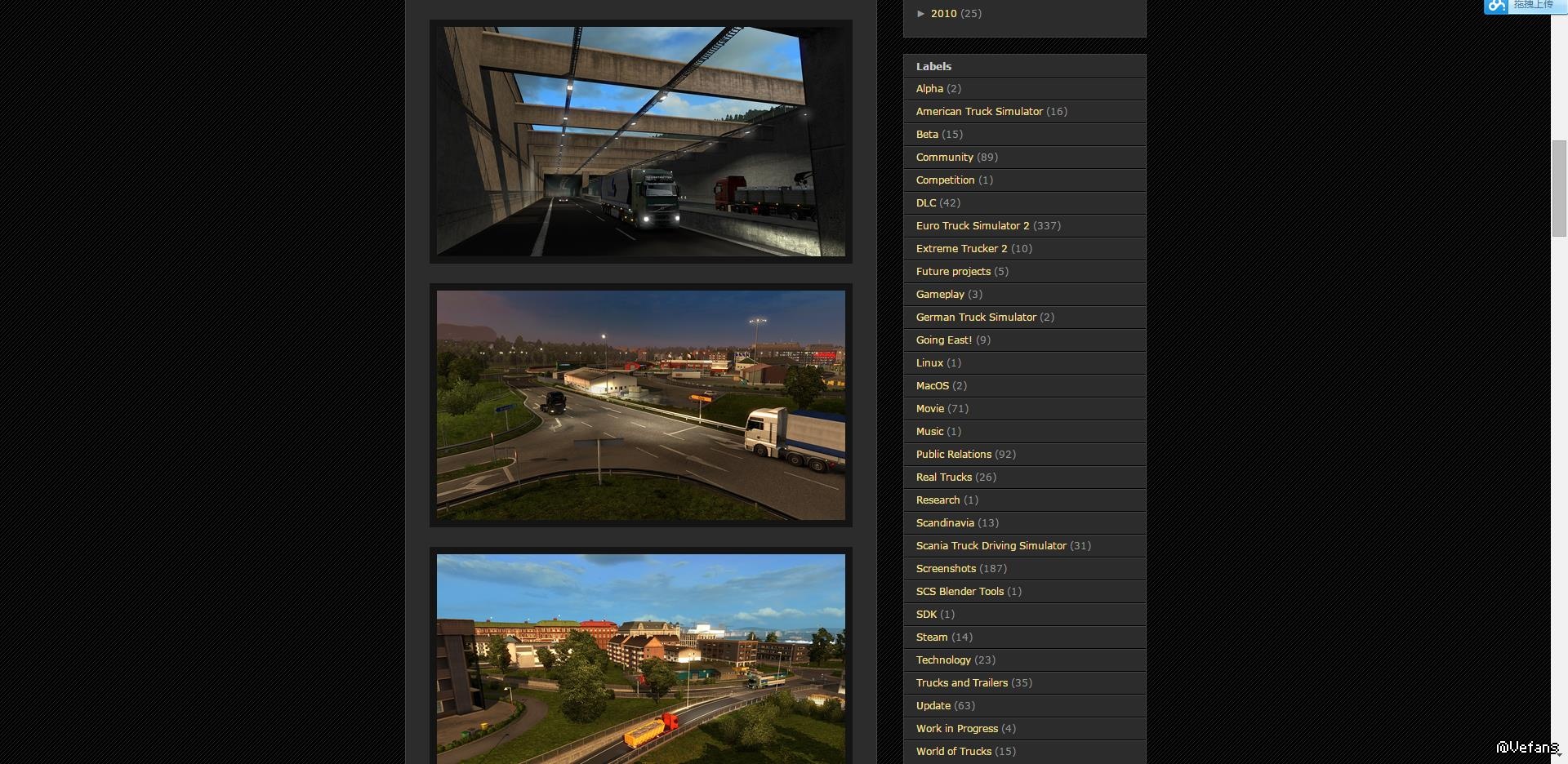Viewport: 1568px width, 764px height.
Task: Open the Technology label
Action: (943, 660)
